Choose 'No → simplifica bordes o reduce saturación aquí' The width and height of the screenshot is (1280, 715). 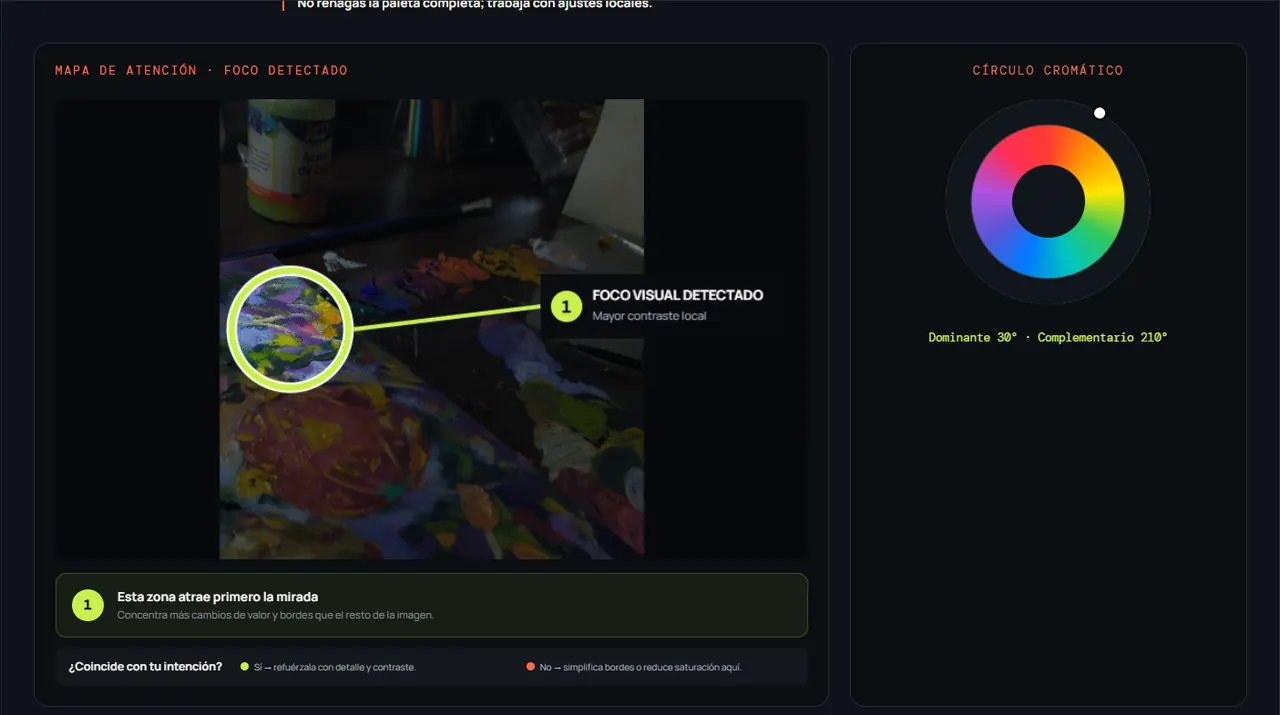[640, 667]
